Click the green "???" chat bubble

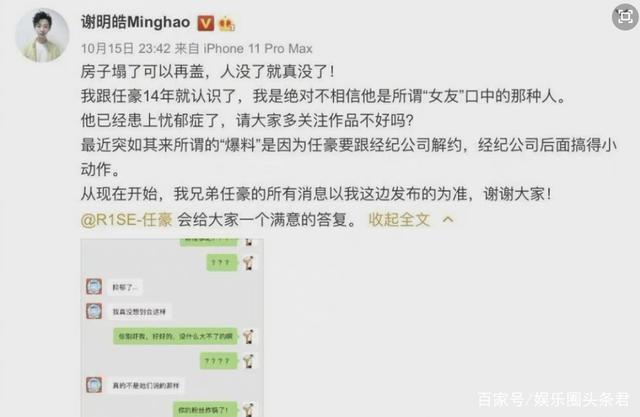pos(222,262)
